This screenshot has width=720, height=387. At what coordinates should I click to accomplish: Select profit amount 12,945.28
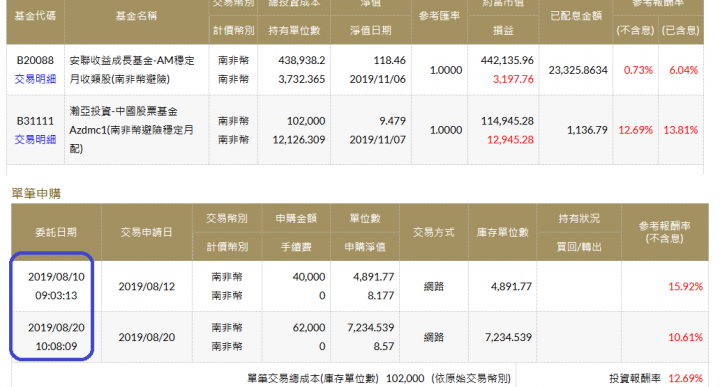pos(510,140)
